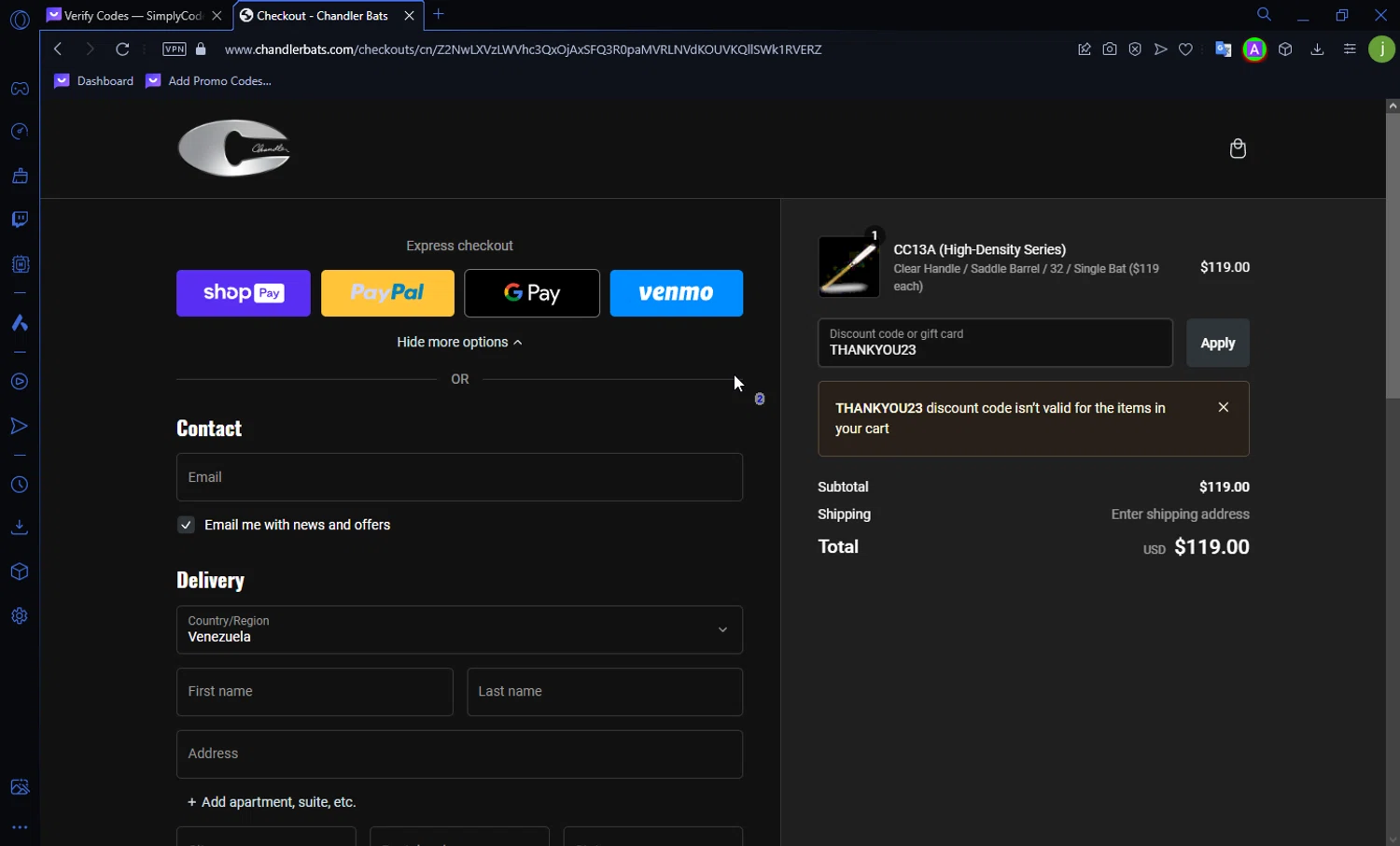Open the send-arrow messenger sidebar icon
The width and height of the screenshot is (1400, 846).
[x=20, y=426]
